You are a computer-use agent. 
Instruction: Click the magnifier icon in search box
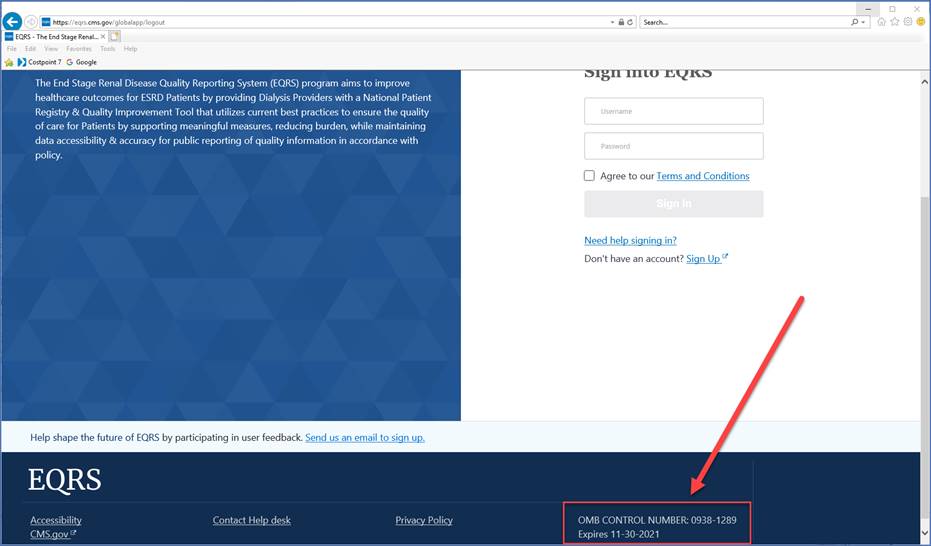pos(857,21)
